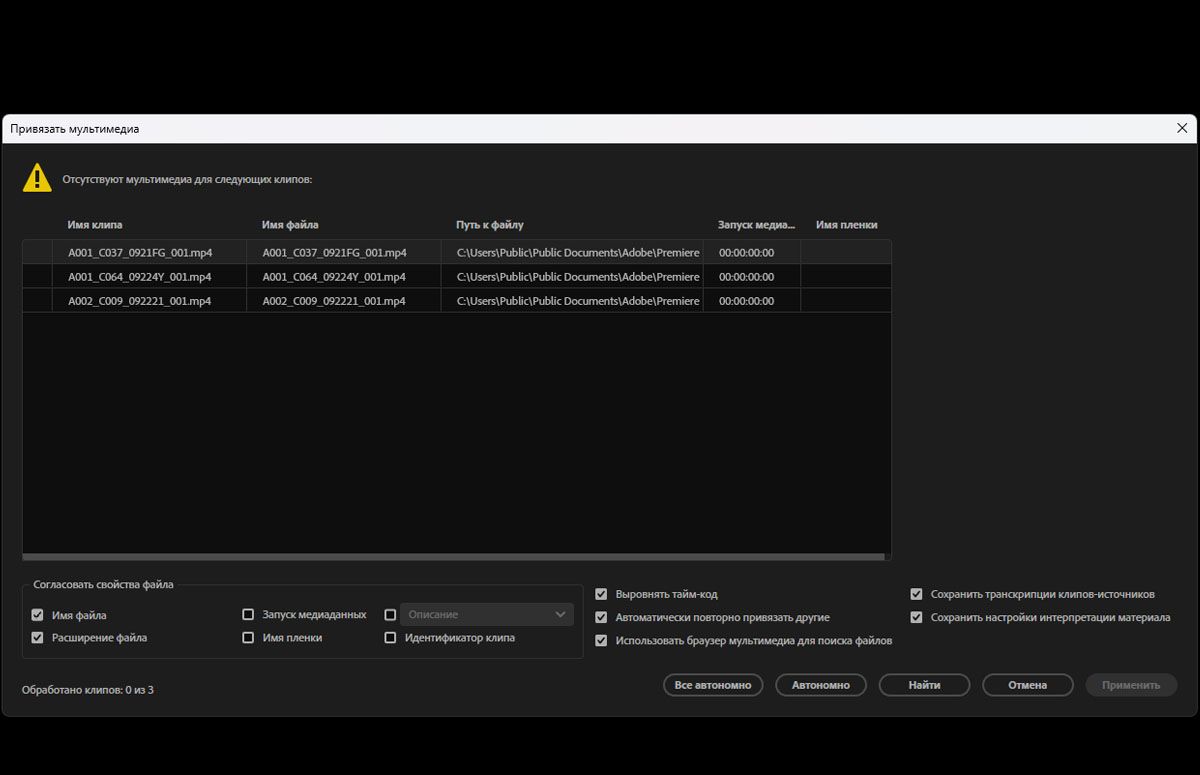Toggle the Выровнять тайм-код checkbox
1200x775 pixels.
pos(601,594)
